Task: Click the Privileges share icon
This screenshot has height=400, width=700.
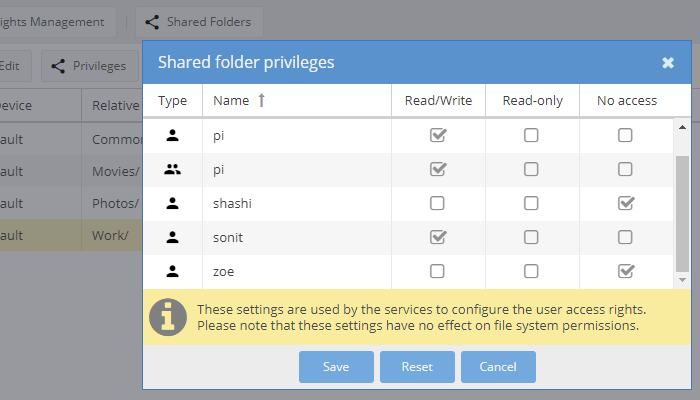Action: coord(58,67)
